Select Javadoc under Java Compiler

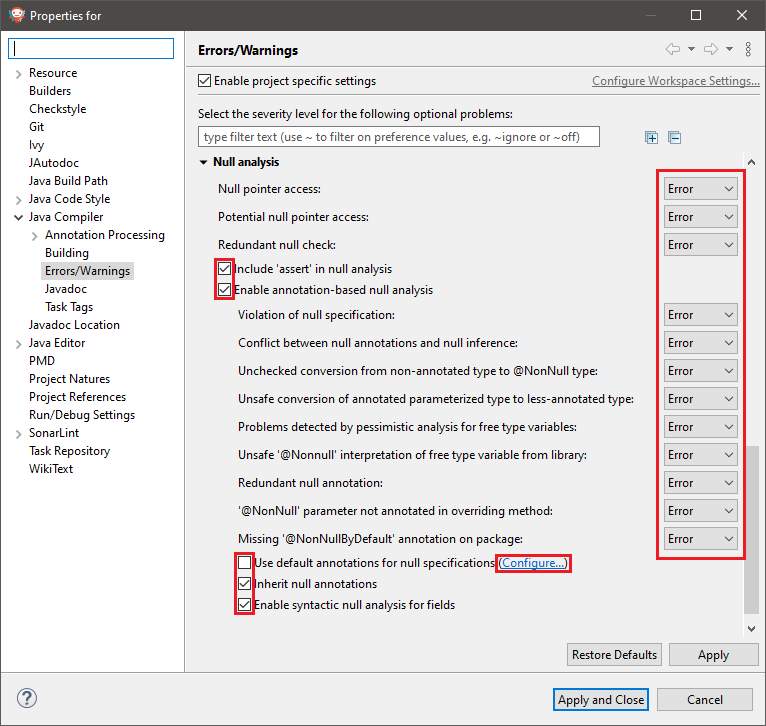pyautogui.click(x=66, y=289)
